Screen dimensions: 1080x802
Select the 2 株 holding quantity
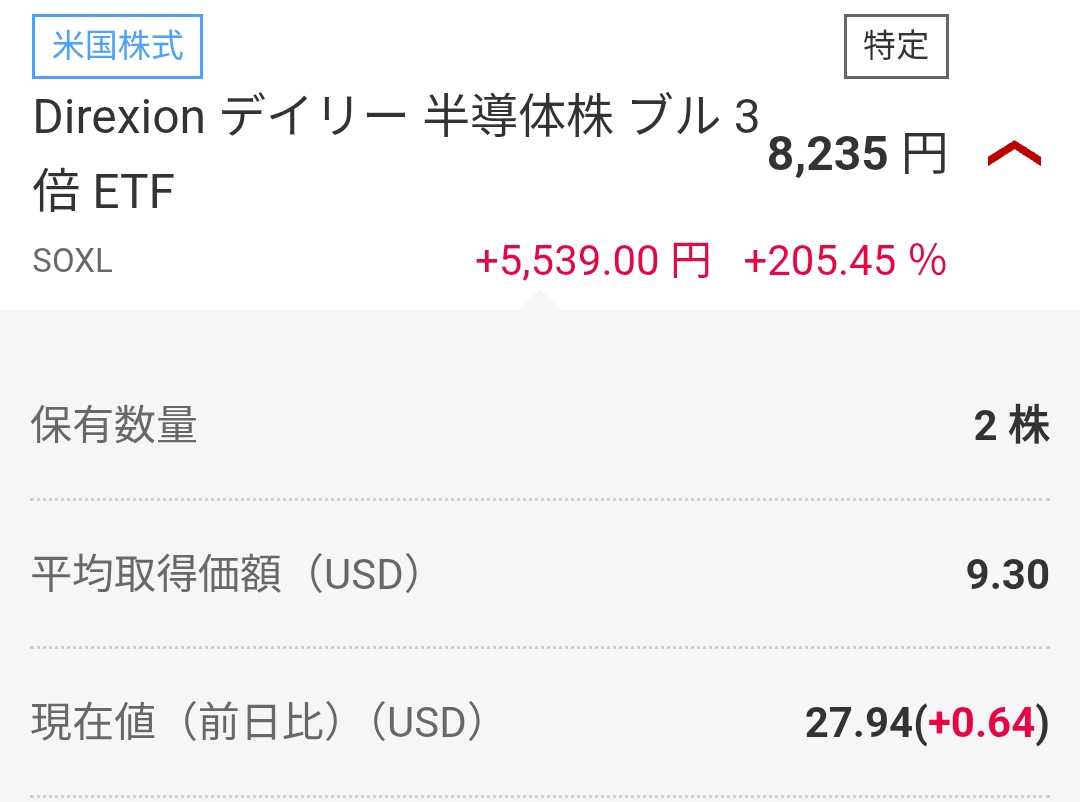[x=1011, y=426]
